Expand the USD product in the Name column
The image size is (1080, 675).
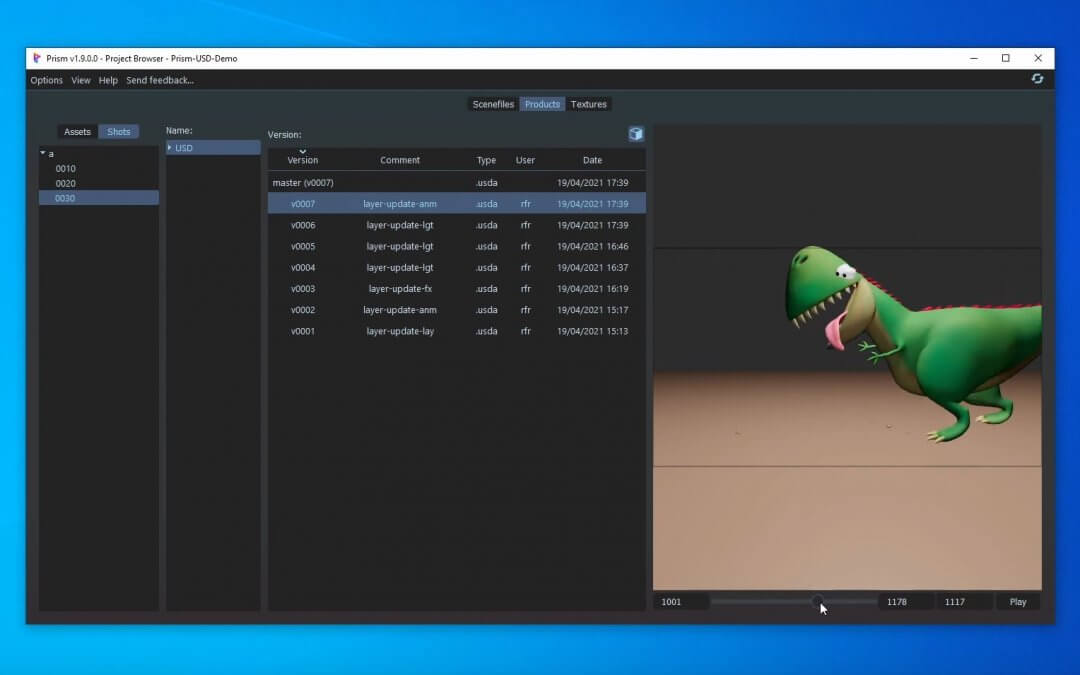(172, 147)
